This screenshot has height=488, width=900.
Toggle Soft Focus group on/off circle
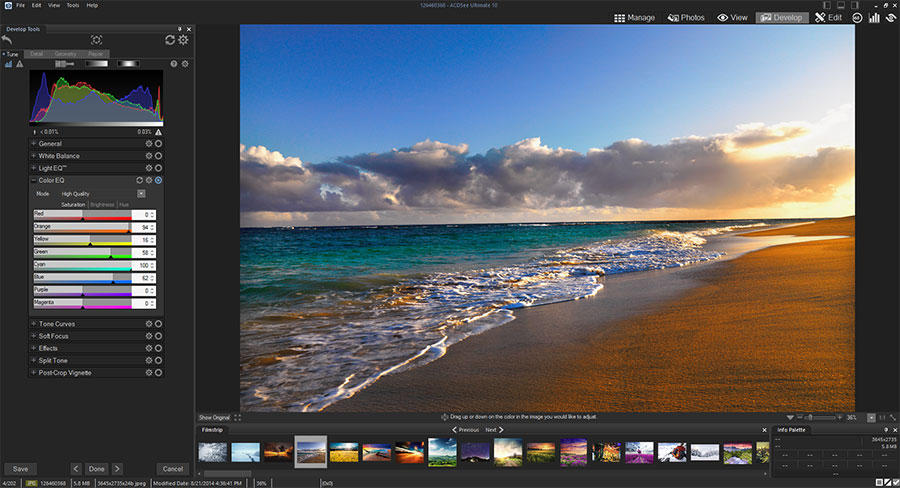click(x=158, y=336)
